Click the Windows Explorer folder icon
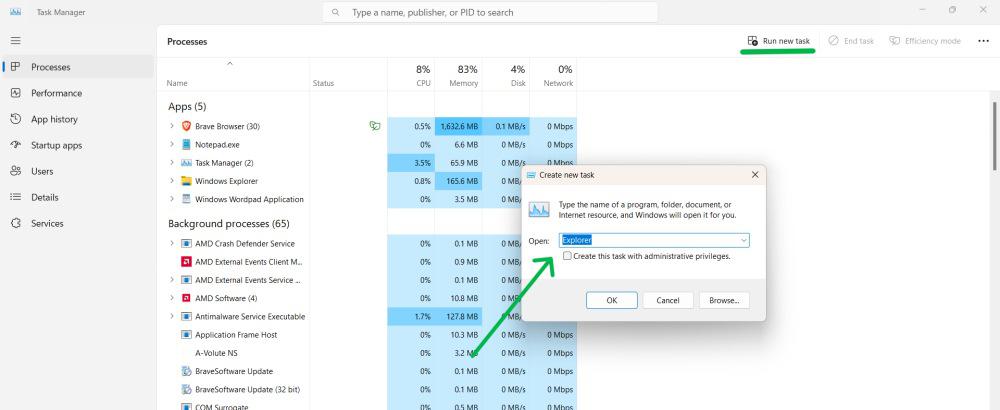 click(x=186, y=181)
